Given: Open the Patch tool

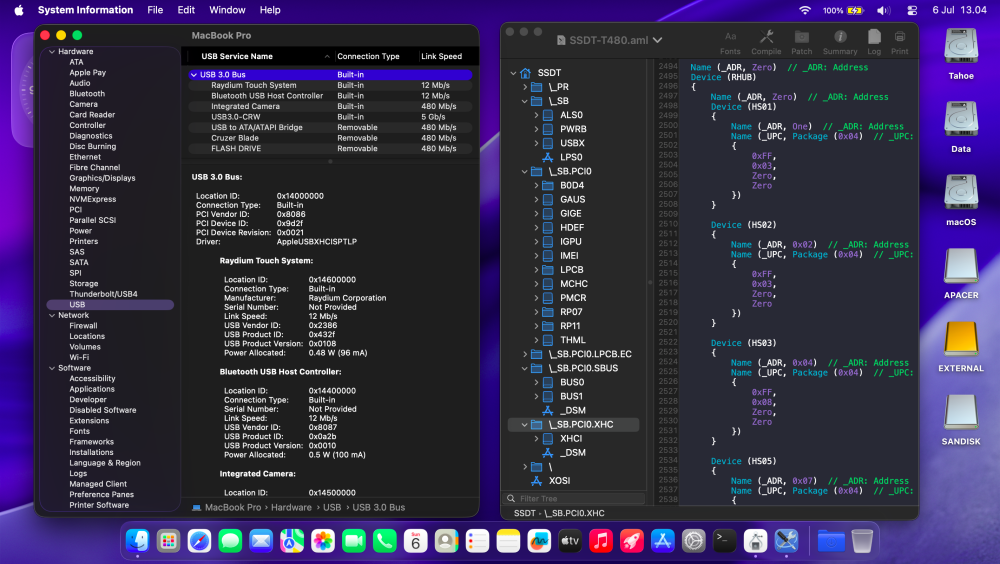Looking at the screenshot, I should (802, 42).
